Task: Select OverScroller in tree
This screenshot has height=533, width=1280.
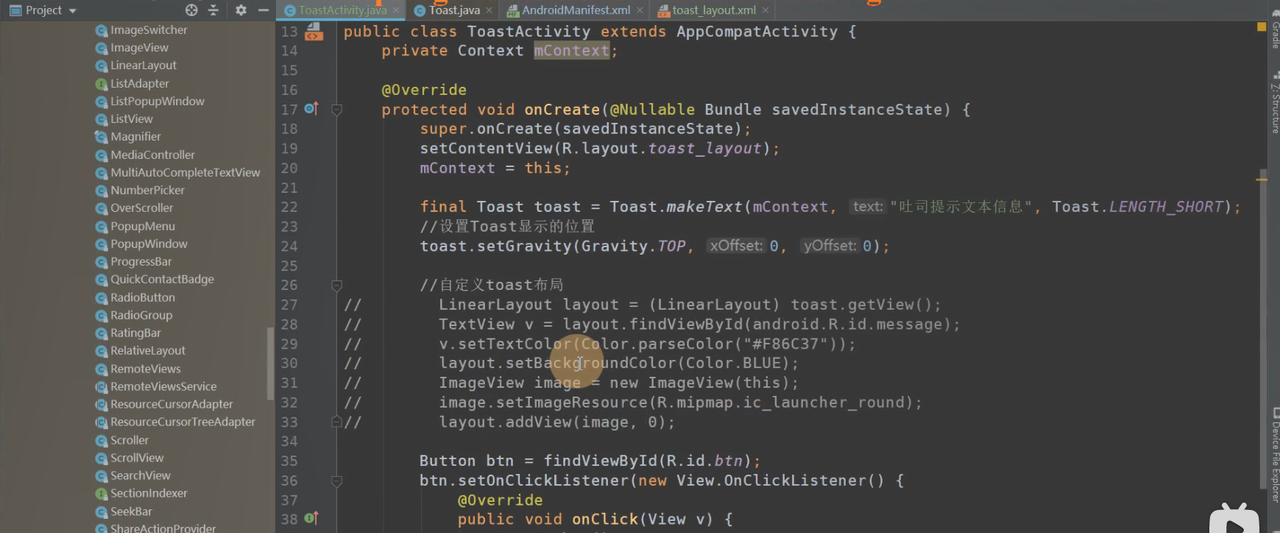Action: point(141,208)
